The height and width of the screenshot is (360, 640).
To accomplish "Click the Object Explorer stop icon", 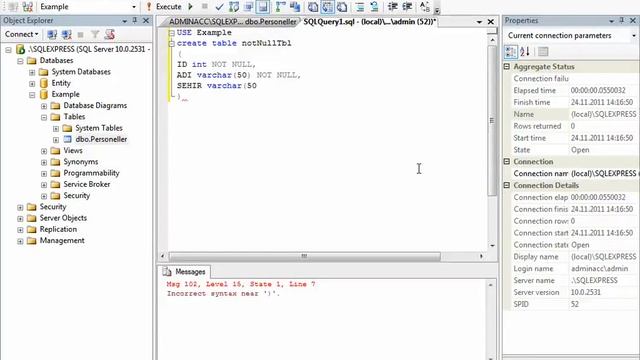I will coord(80,34).
